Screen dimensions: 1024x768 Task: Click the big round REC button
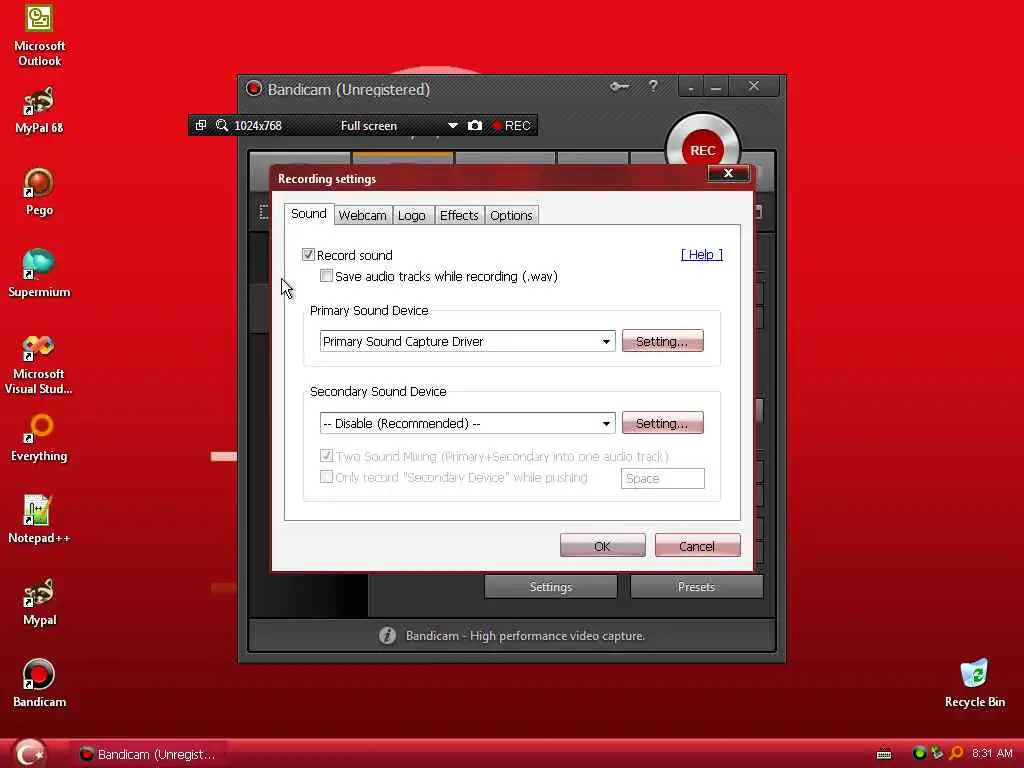(x=703, y=150)
